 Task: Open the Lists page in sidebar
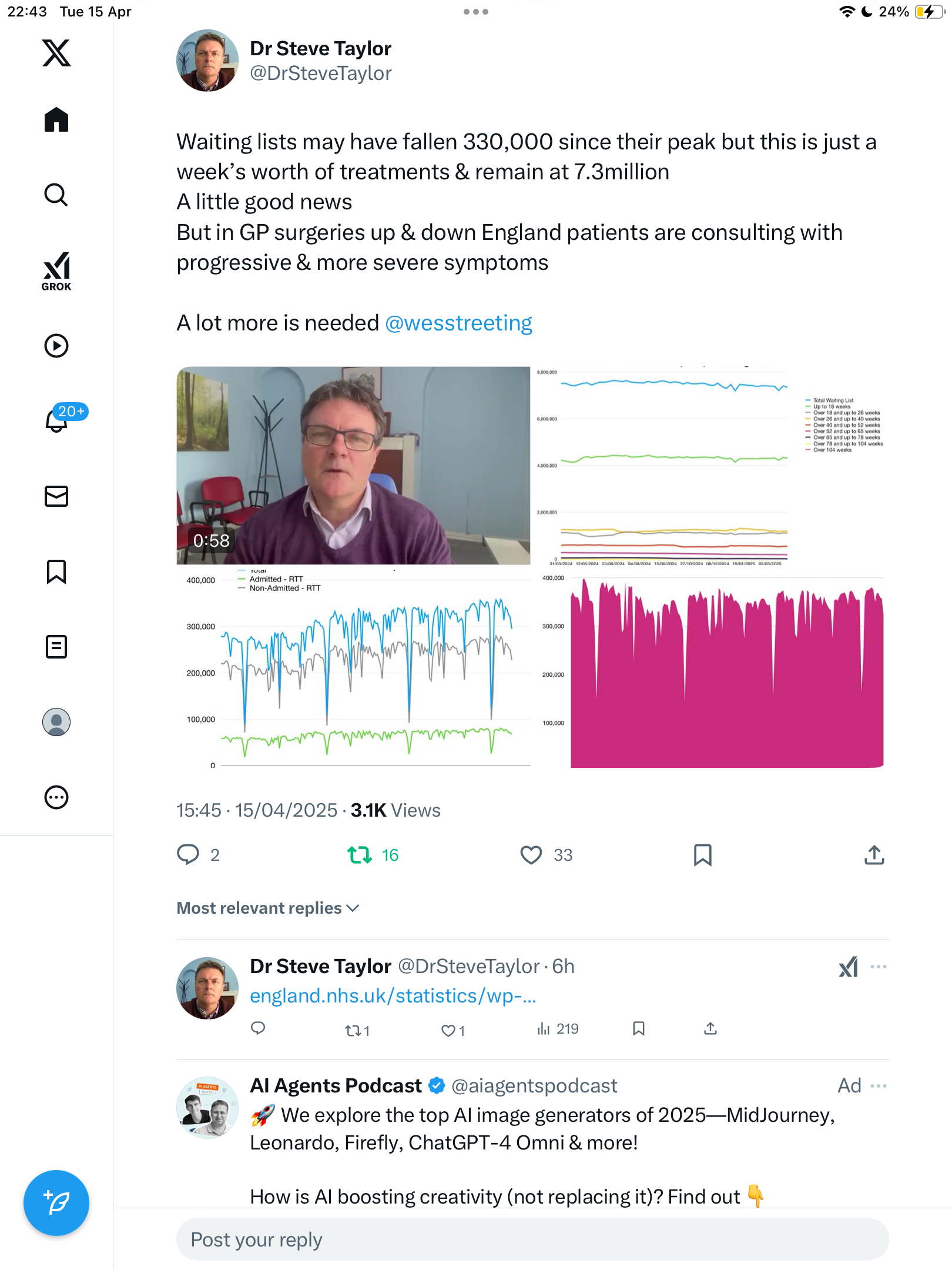pyautogui.click(x=56, y=647)
